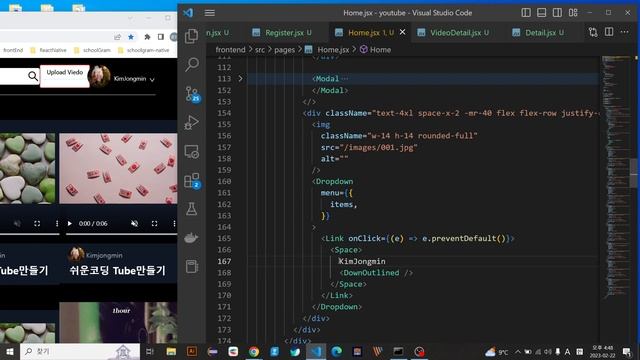Screen dimensions: 640x360
Task: Toggle the primary side bar layout button
Action: click(526, 13)
